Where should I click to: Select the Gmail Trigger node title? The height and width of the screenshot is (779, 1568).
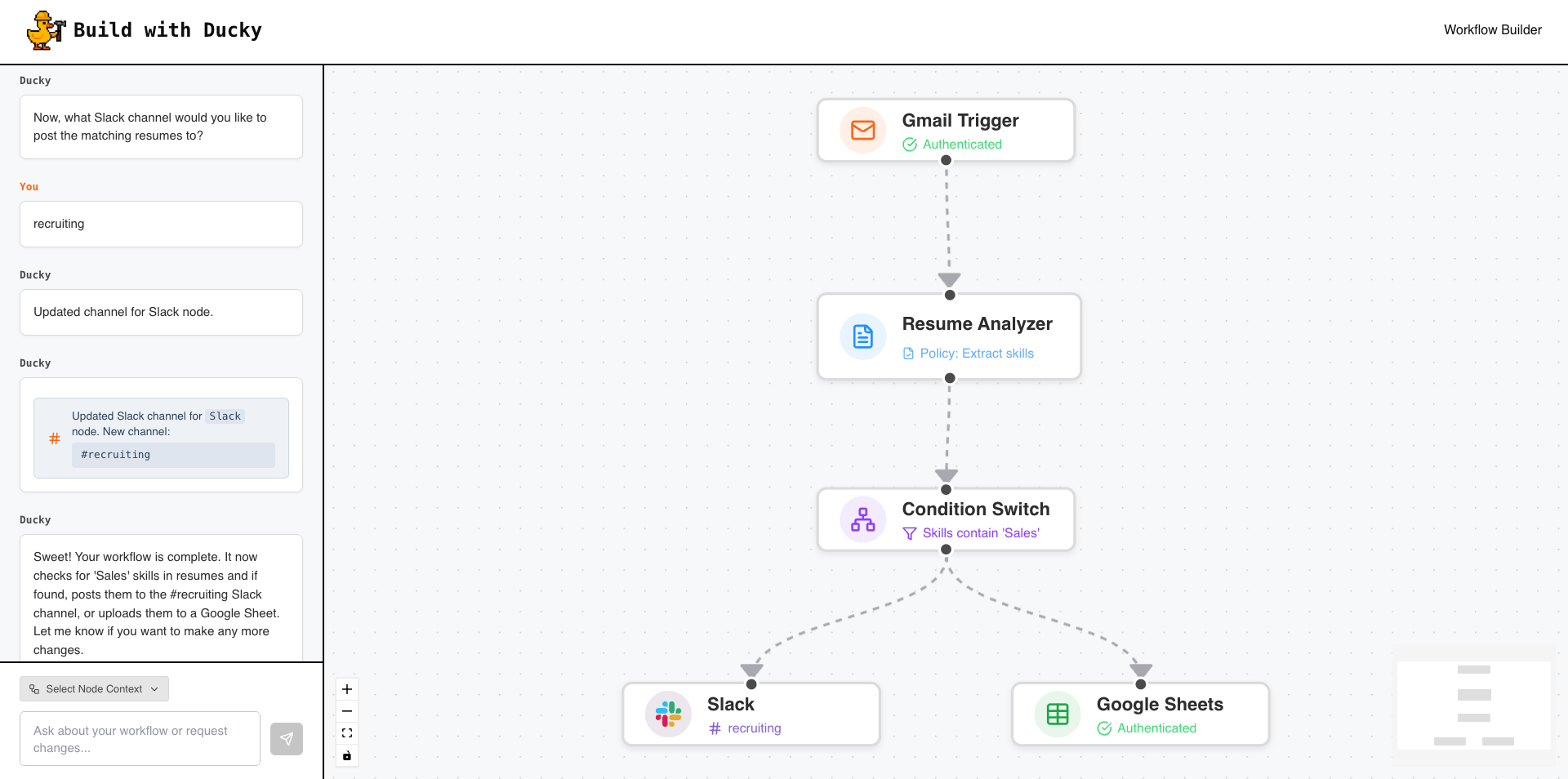point(960,120)
